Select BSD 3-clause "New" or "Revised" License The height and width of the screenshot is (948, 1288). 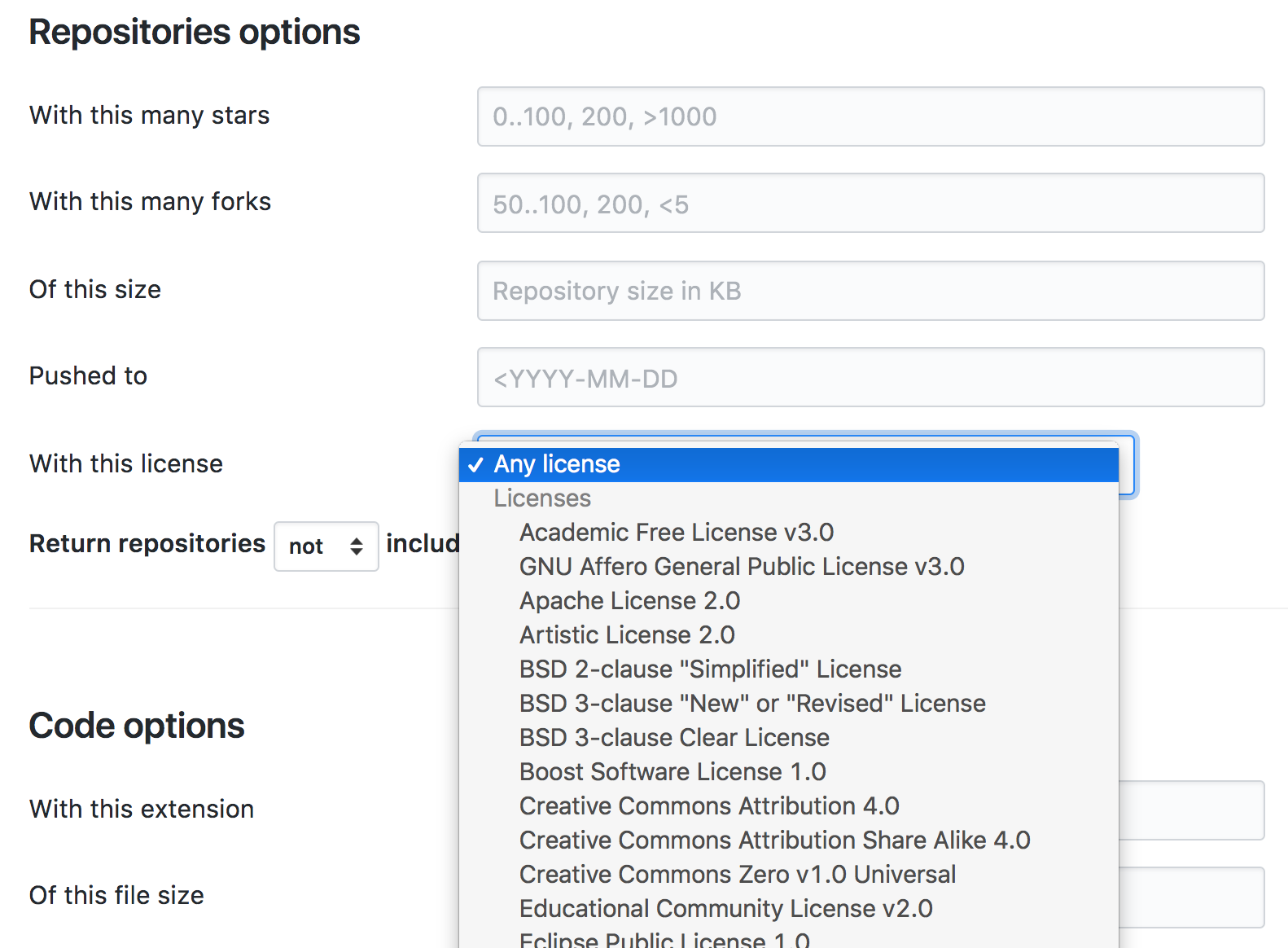pyautogui.click(x=751, y=704)
